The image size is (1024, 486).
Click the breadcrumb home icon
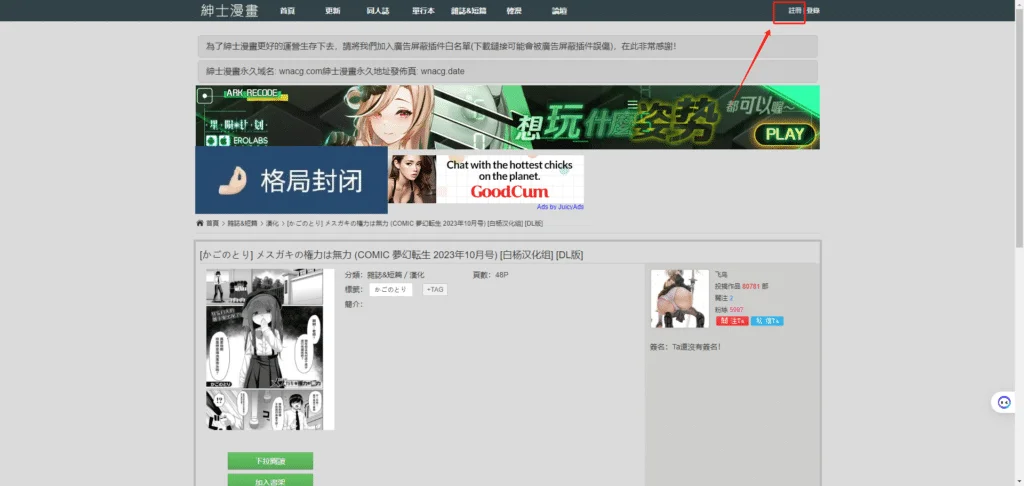200,223
